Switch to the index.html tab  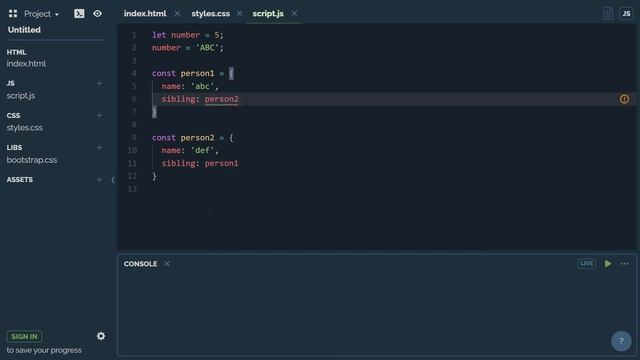click(145, 13)
